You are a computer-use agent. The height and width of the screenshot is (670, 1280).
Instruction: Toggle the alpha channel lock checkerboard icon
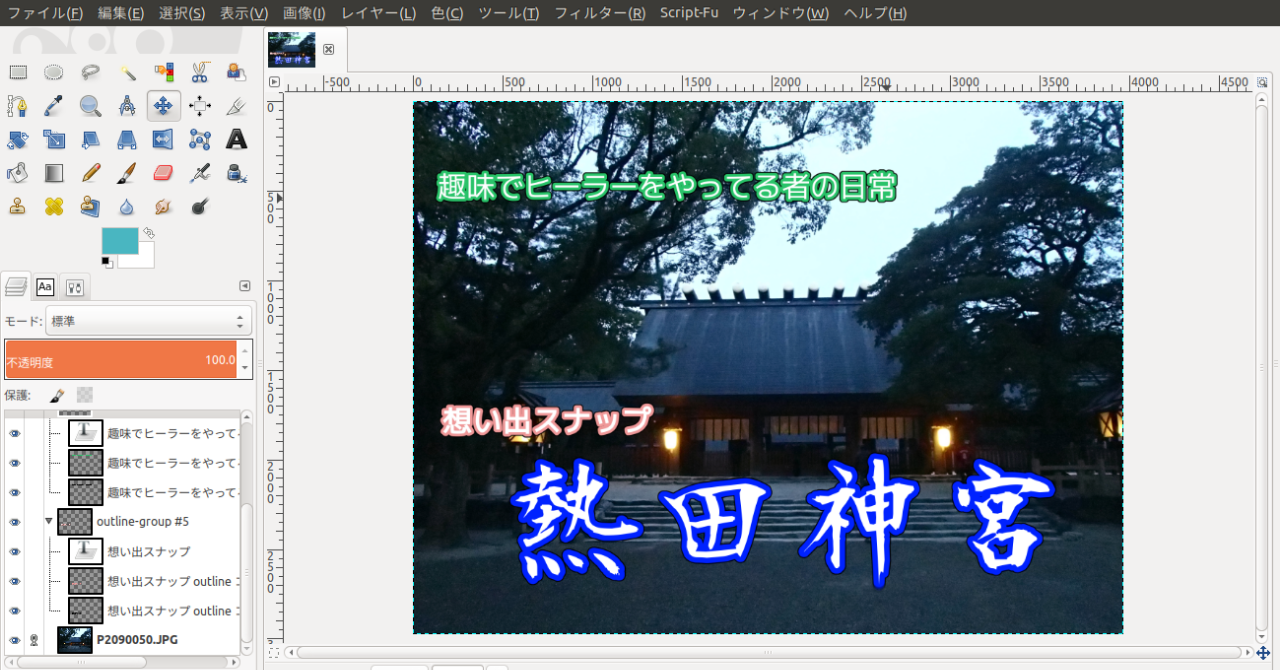[85, 396]
